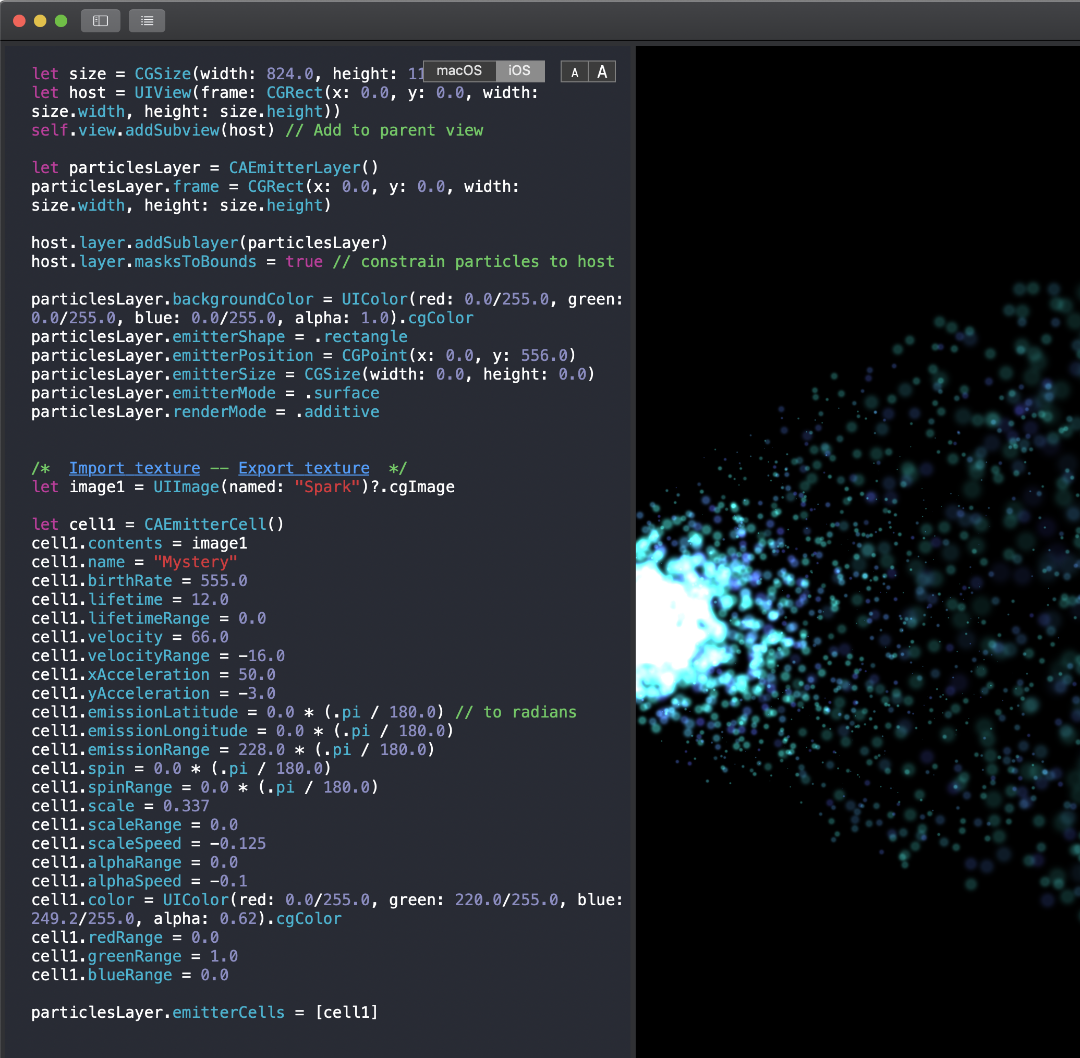The width and height of the screenshot is (1080, 1058).
Task: Click the particle emitter preview canvas
Action: [858, 552]
